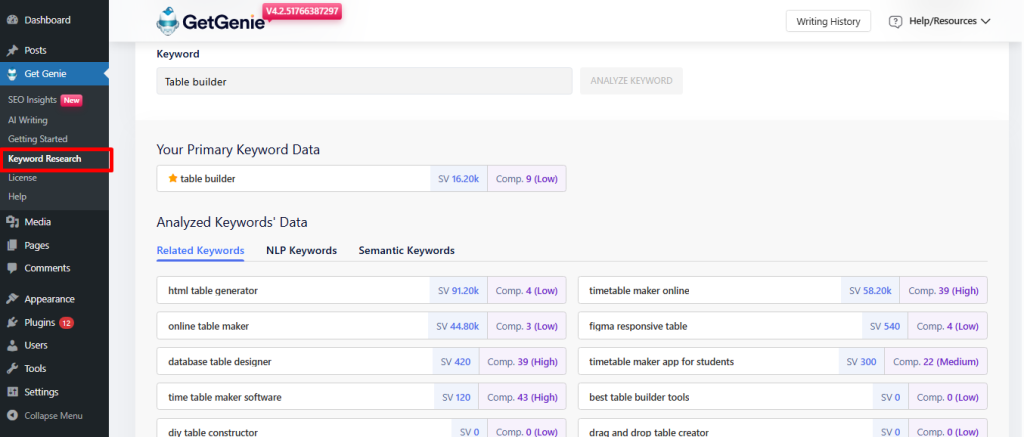Viewport: 1024px width, 437px height.
Task: Select the database table designer keyword
Action: (x=361, y=361)
